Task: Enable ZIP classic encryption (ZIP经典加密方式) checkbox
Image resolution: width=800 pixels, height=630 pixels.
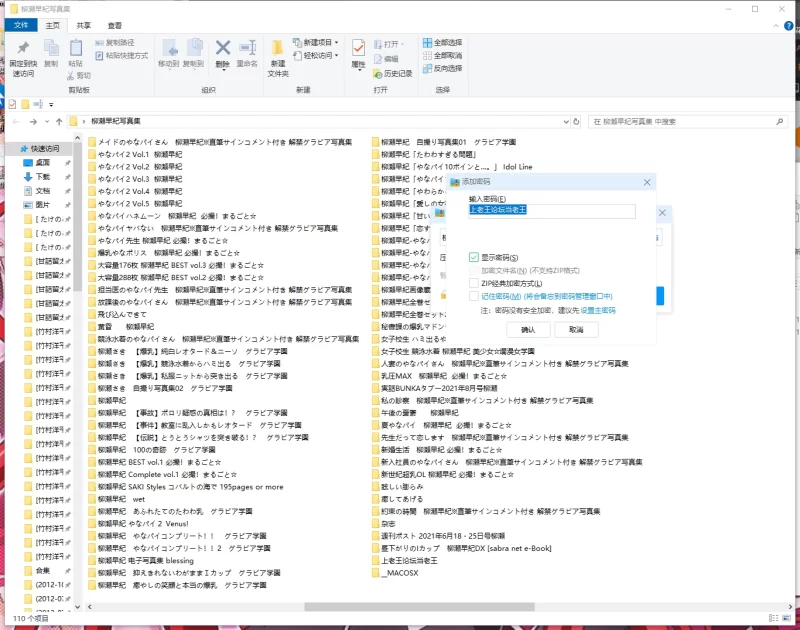Action: [x=473, y=283]
